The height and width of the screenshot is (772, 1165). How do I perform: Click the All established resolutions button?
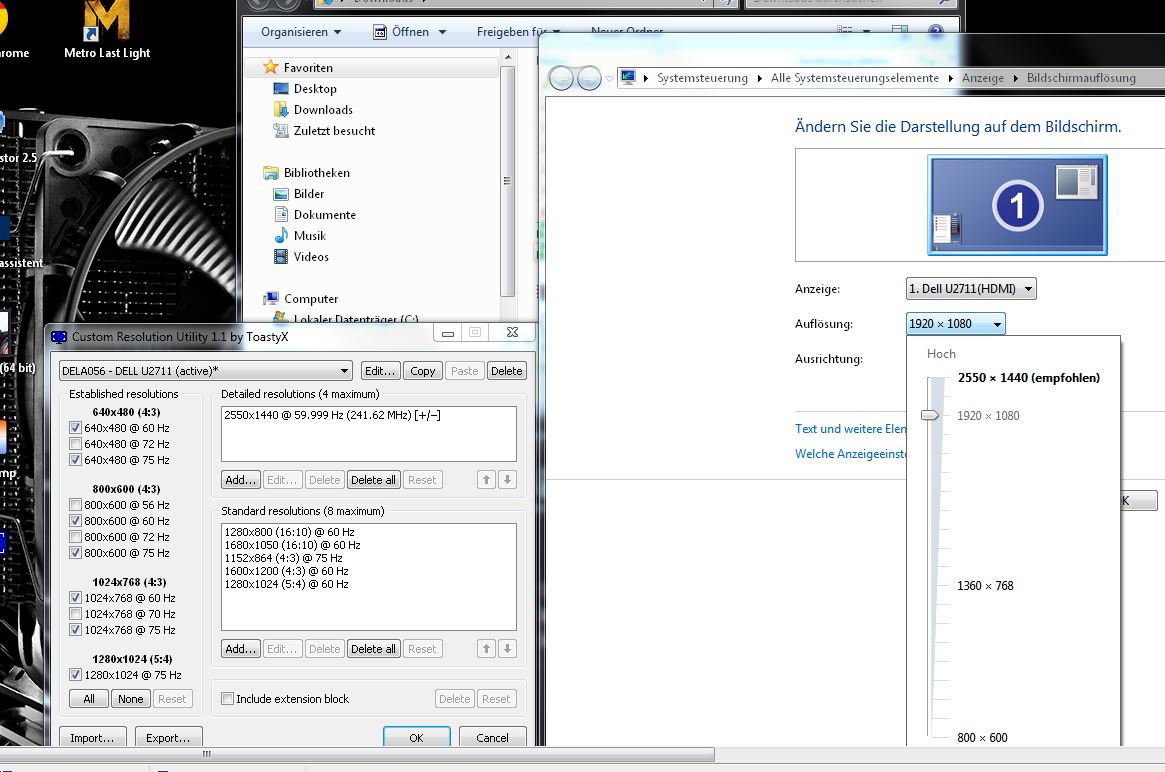pyautogui.click(x=89, y=698)
